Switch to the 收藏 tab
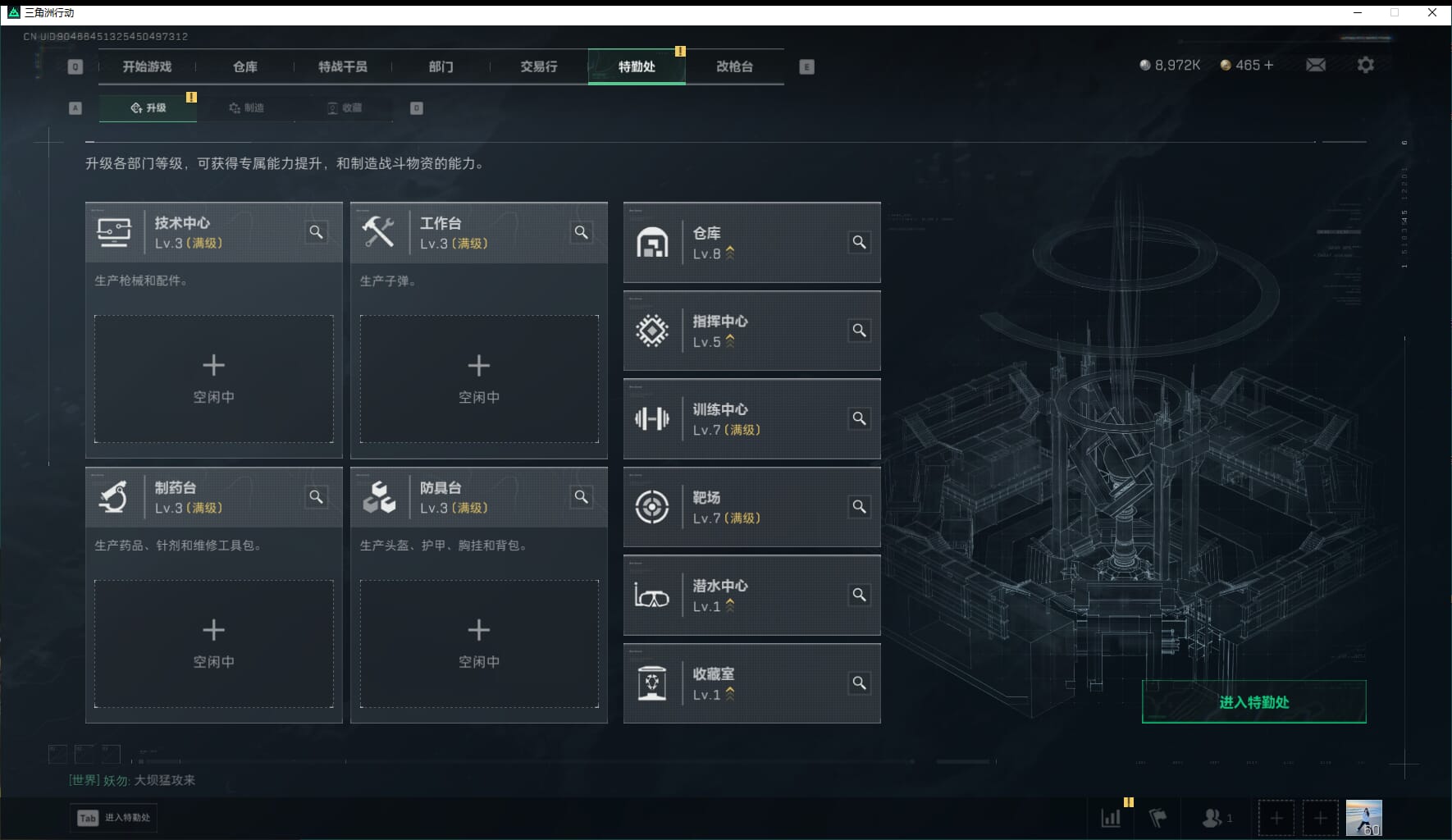The height and width of the screenshot is (840, 1452). [345, 107]
